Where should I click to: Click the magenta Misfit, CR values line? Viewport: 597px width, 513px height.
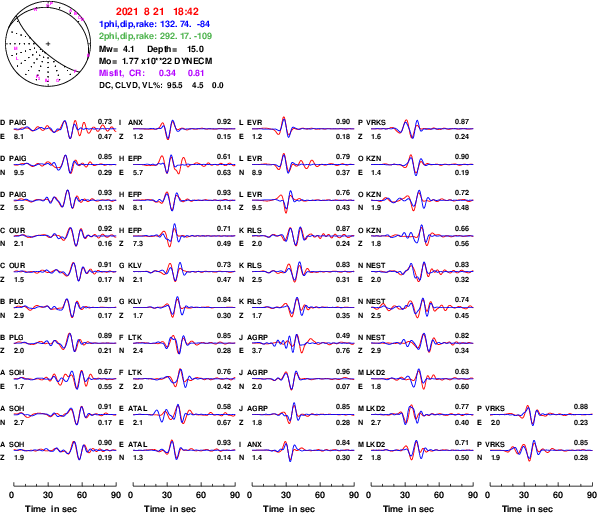coord(152,73)
